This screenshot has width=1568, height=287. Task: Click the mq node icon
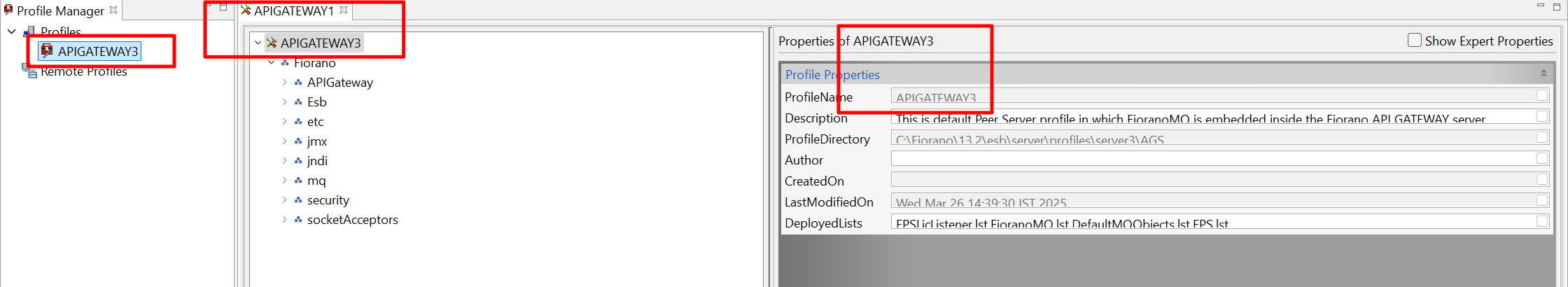click(x=298, y=181)
